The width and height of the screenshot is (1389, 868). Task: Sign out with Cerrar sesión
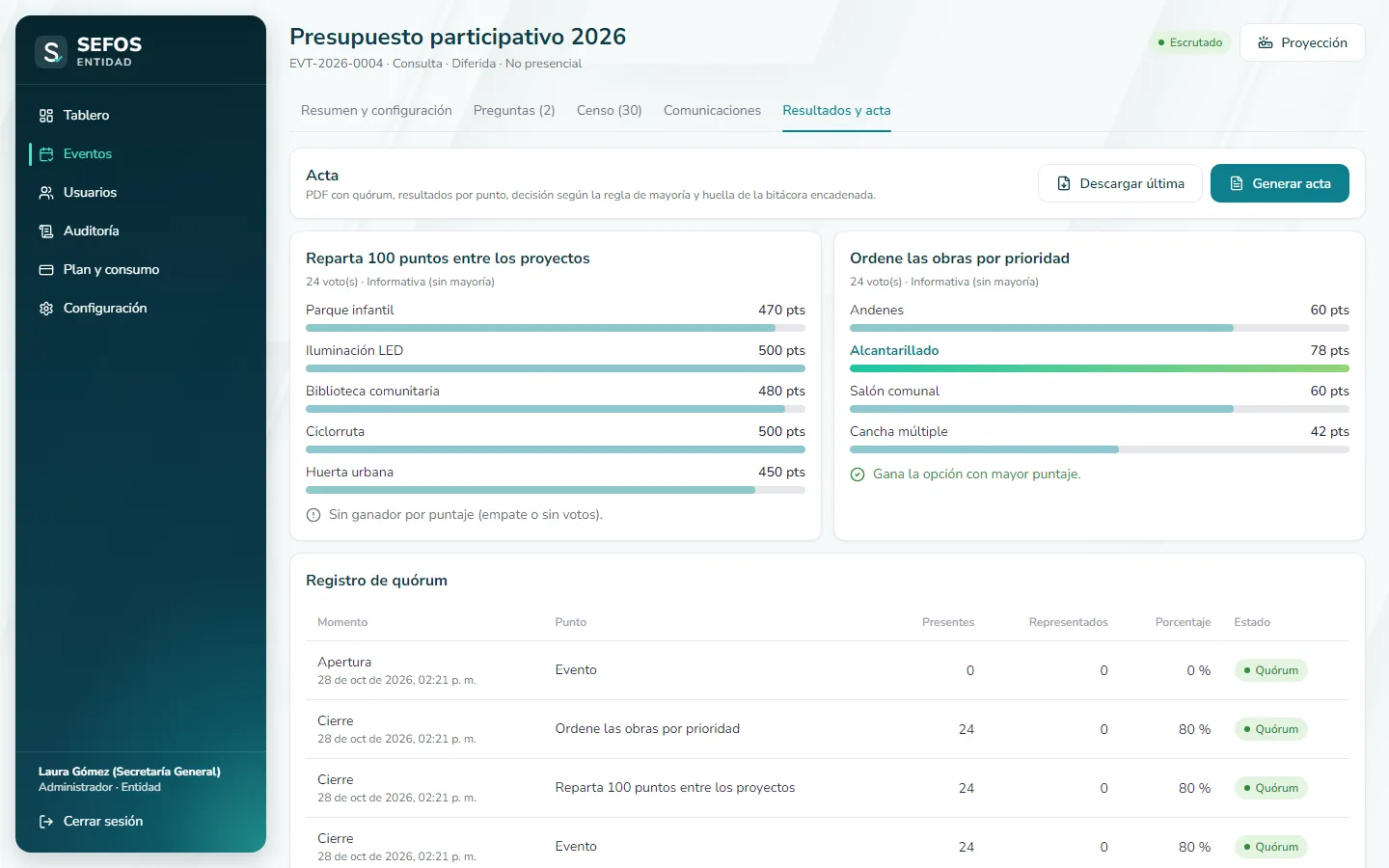[x=141, y=822]
